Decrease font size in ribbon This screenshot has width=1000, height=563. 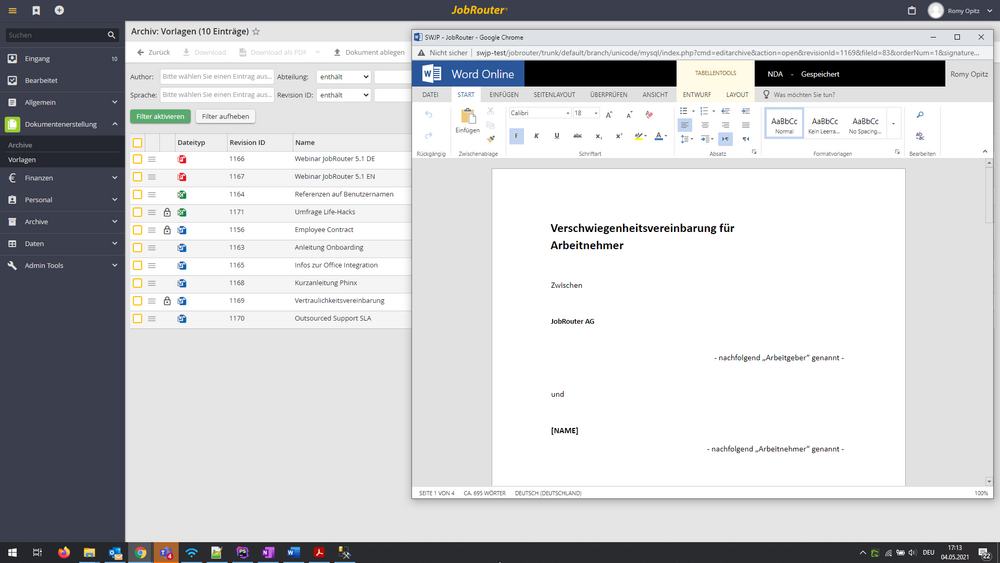click(629, 114)
